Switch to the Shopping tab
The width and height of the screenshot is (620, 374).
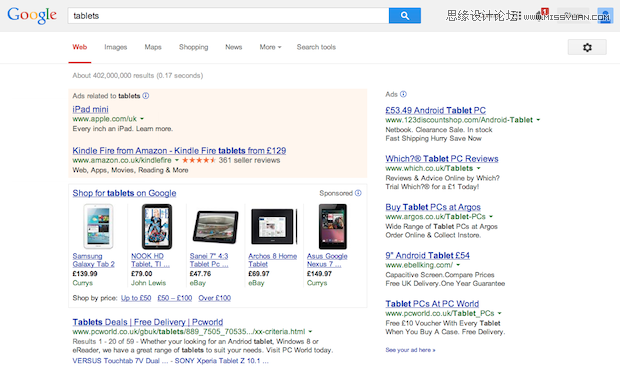pos(193,47)
